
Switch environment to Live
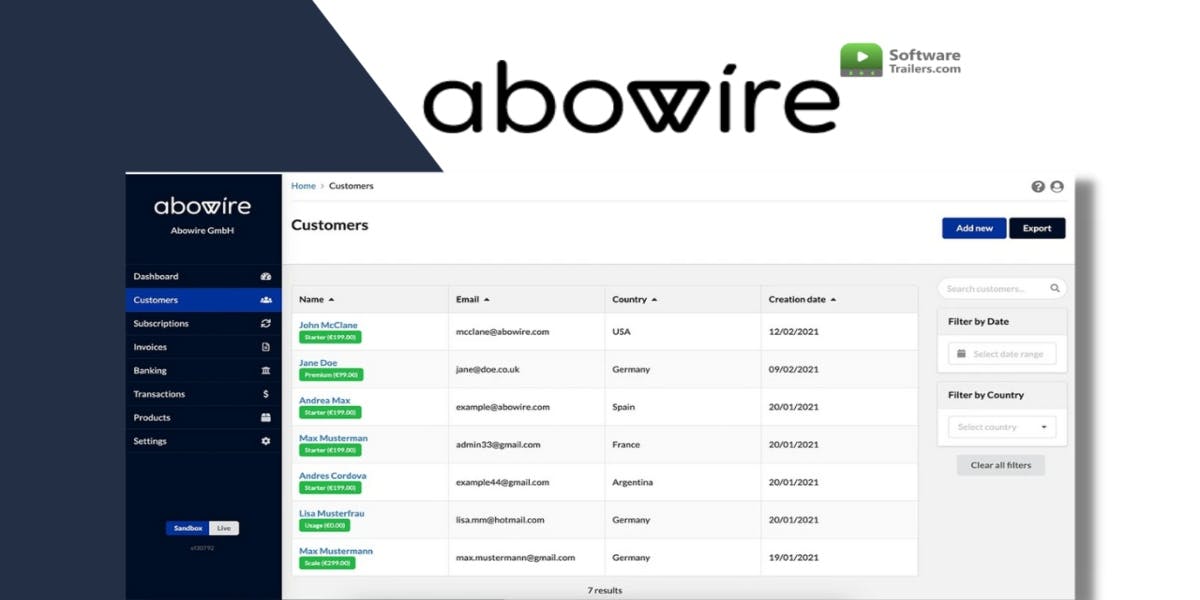[x=224, y=528]
